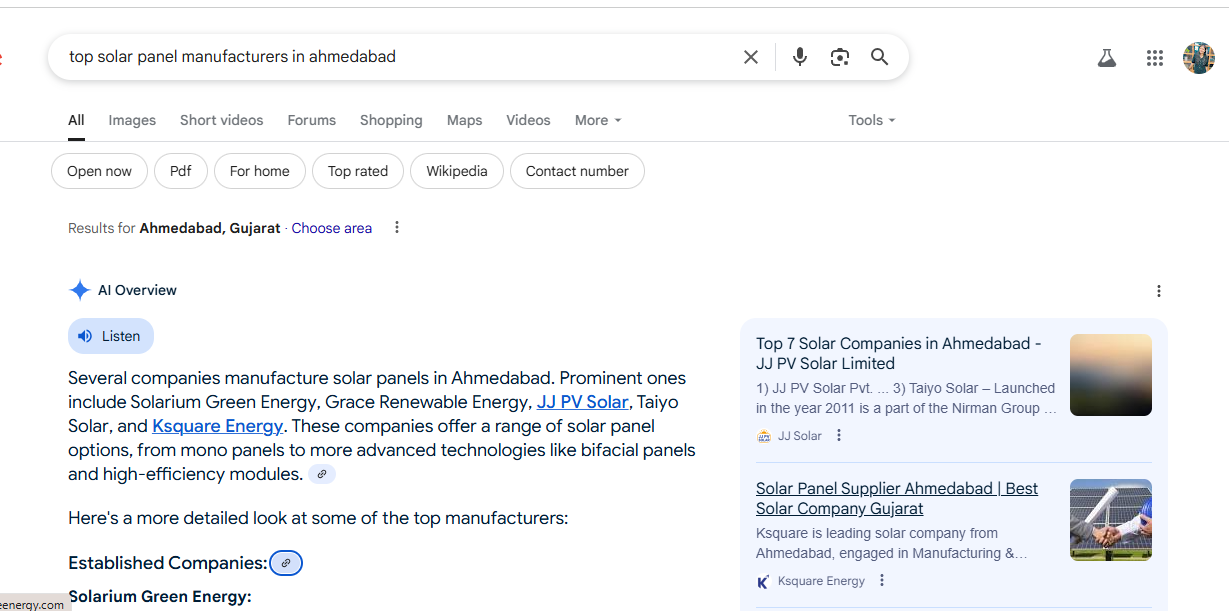Open Top 7 Solar Companies in Ahmedabad result

(x=899, y=353)
